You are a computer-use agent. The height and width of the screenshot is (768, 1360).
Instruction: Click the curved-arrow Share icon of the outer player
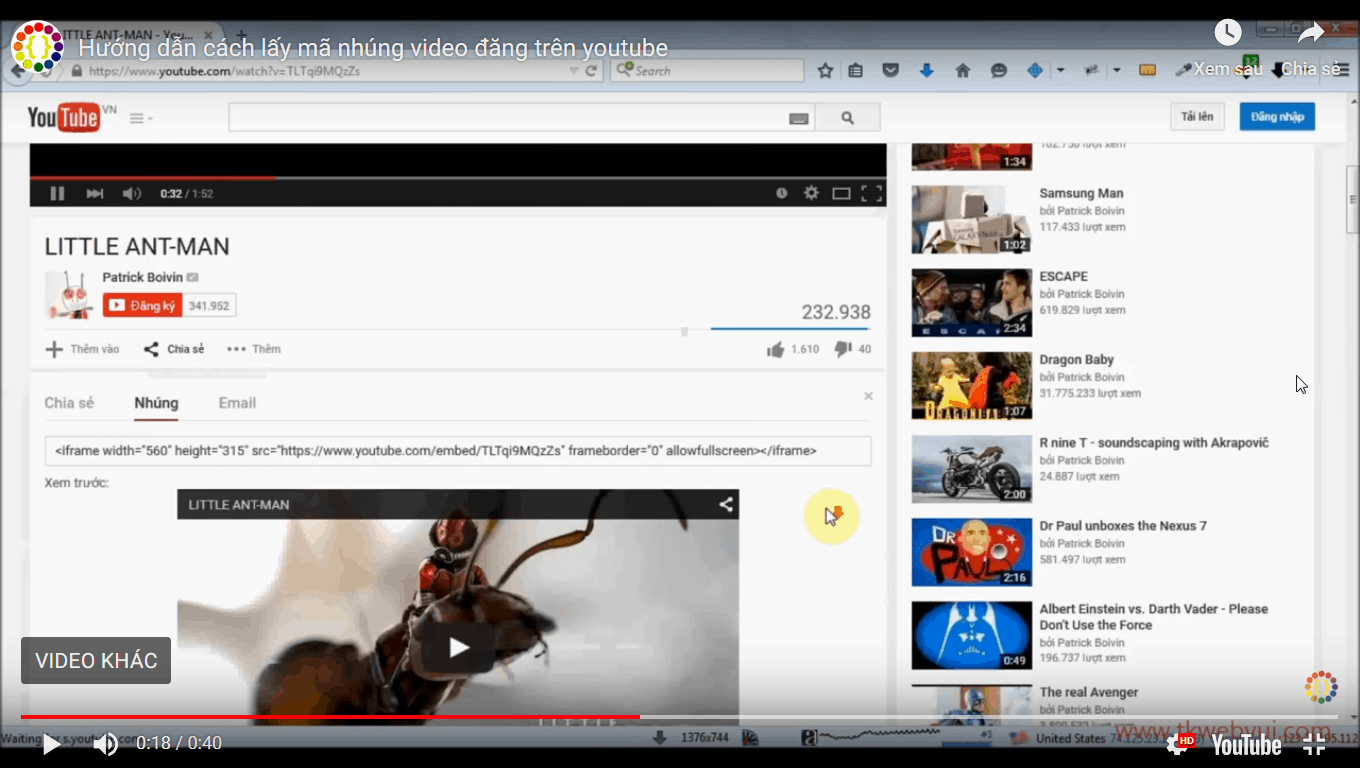click(1311, 32)
